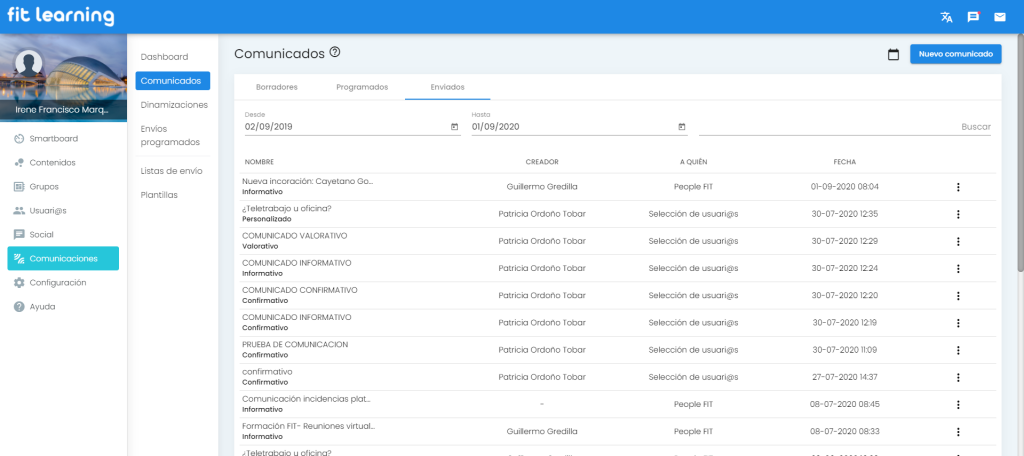Open the Hasta date picker calendar icon

tap(682, 127)
